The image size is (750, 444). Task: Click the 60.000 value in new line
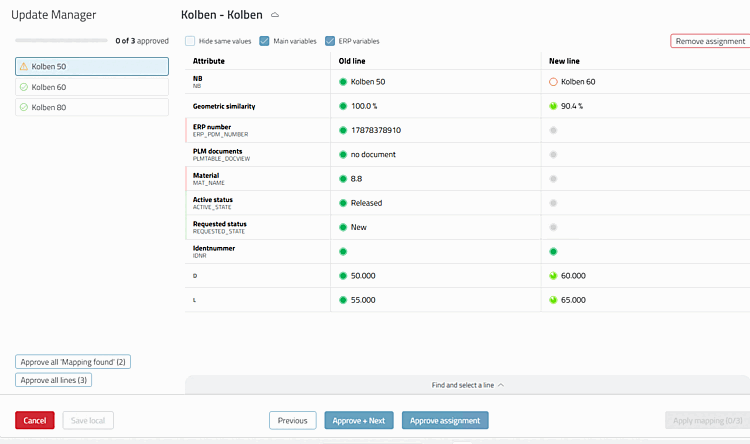573,276
